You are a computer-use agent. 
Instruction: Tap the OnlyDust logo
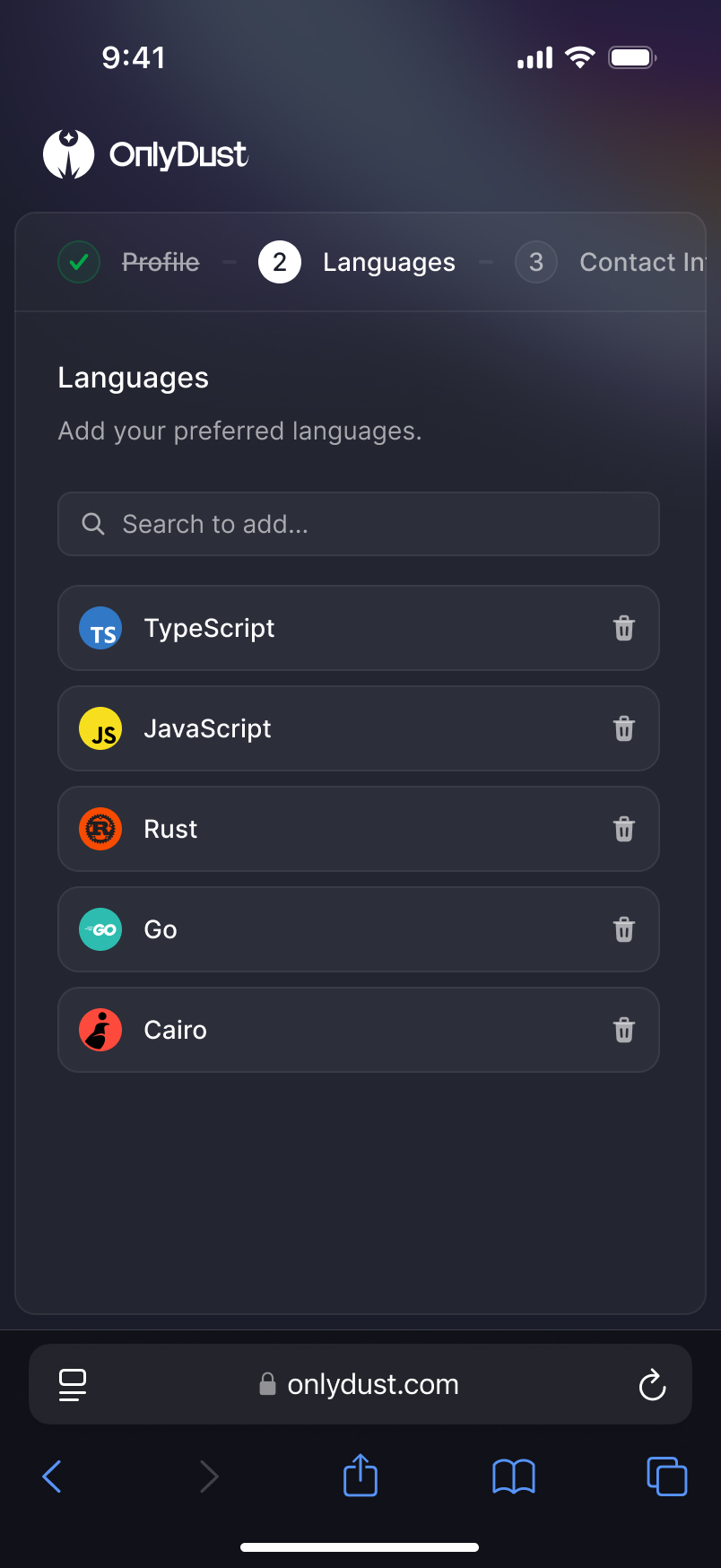pos(145,154)
